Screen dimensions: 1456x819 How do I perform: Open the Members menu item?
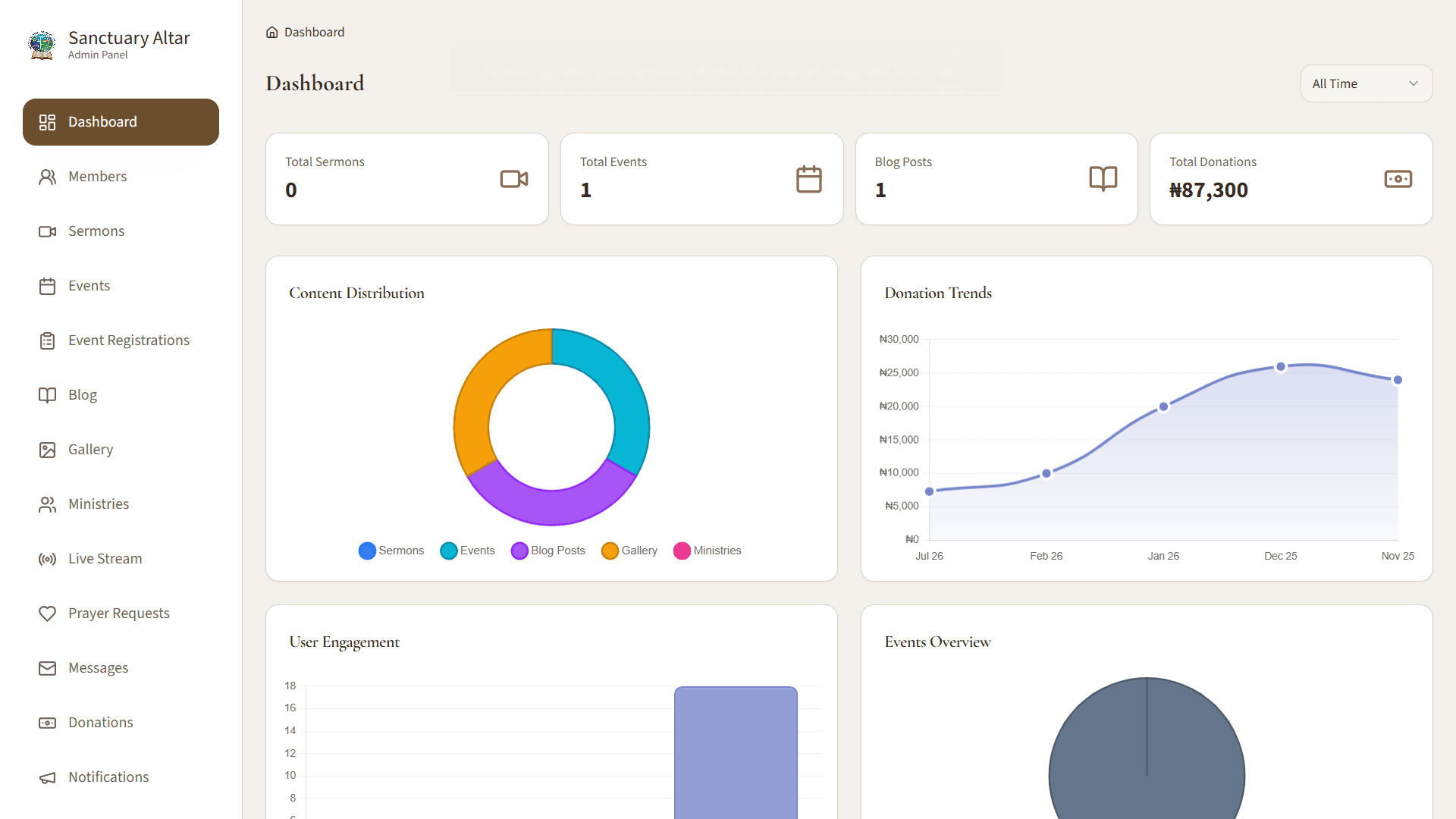(121, 177)
